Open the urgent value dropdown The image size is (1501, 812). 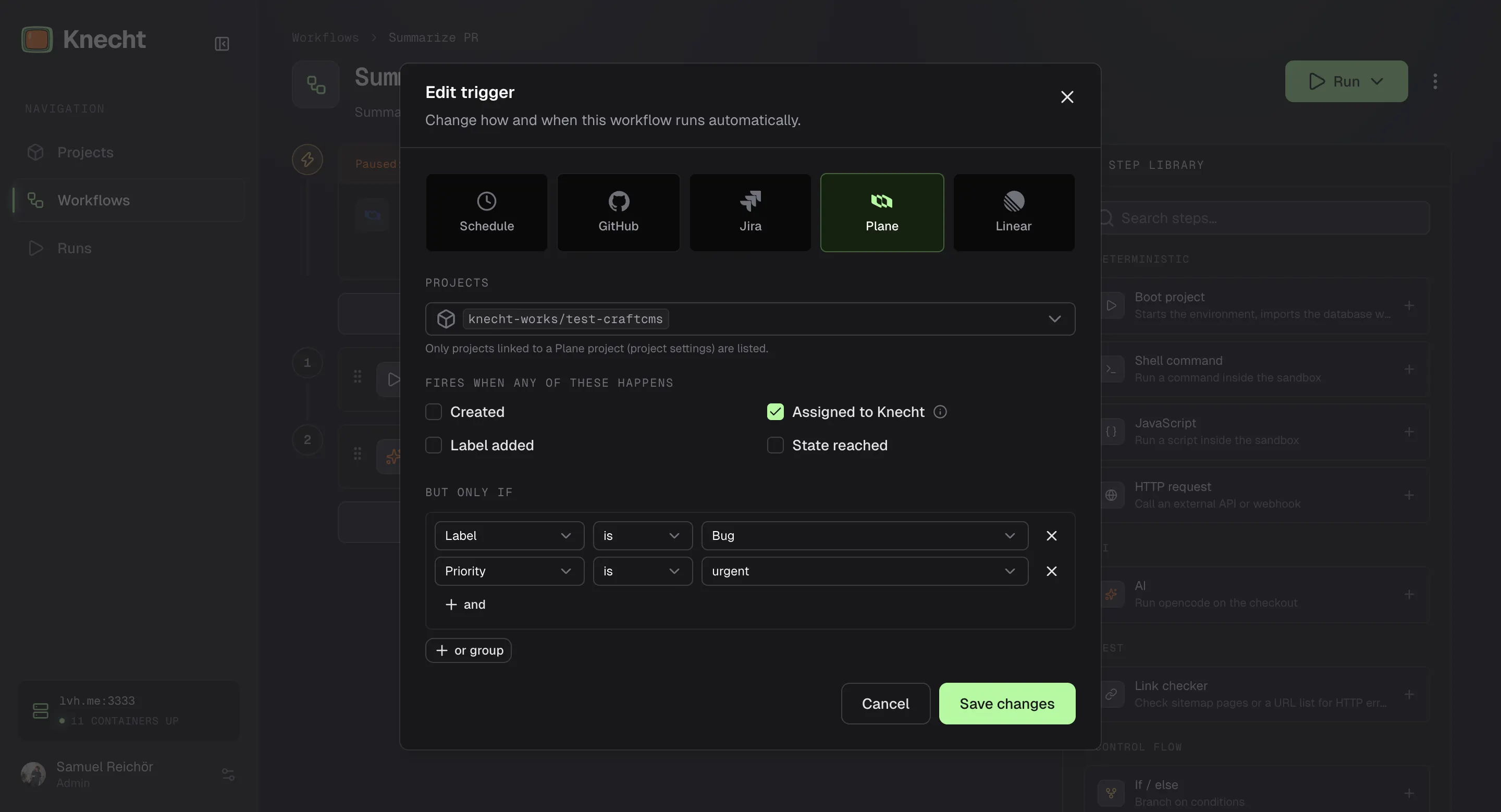pyautogui.click(x=865, y=571)
